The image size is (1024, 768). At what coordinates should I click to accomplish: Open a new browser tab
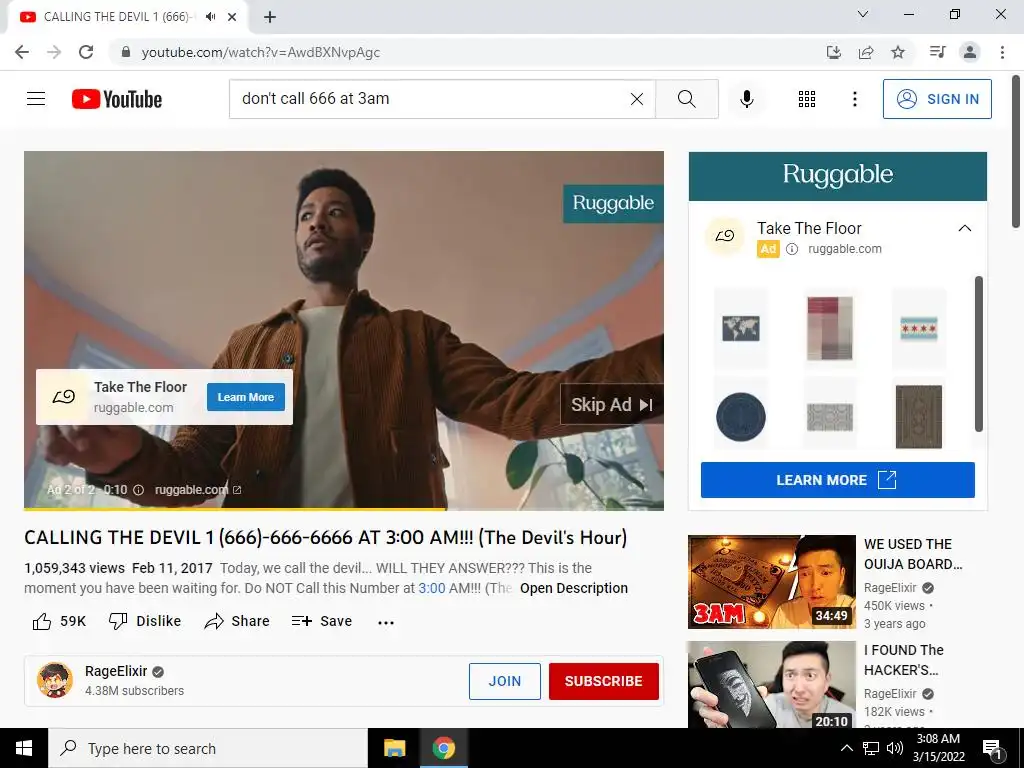270,17
